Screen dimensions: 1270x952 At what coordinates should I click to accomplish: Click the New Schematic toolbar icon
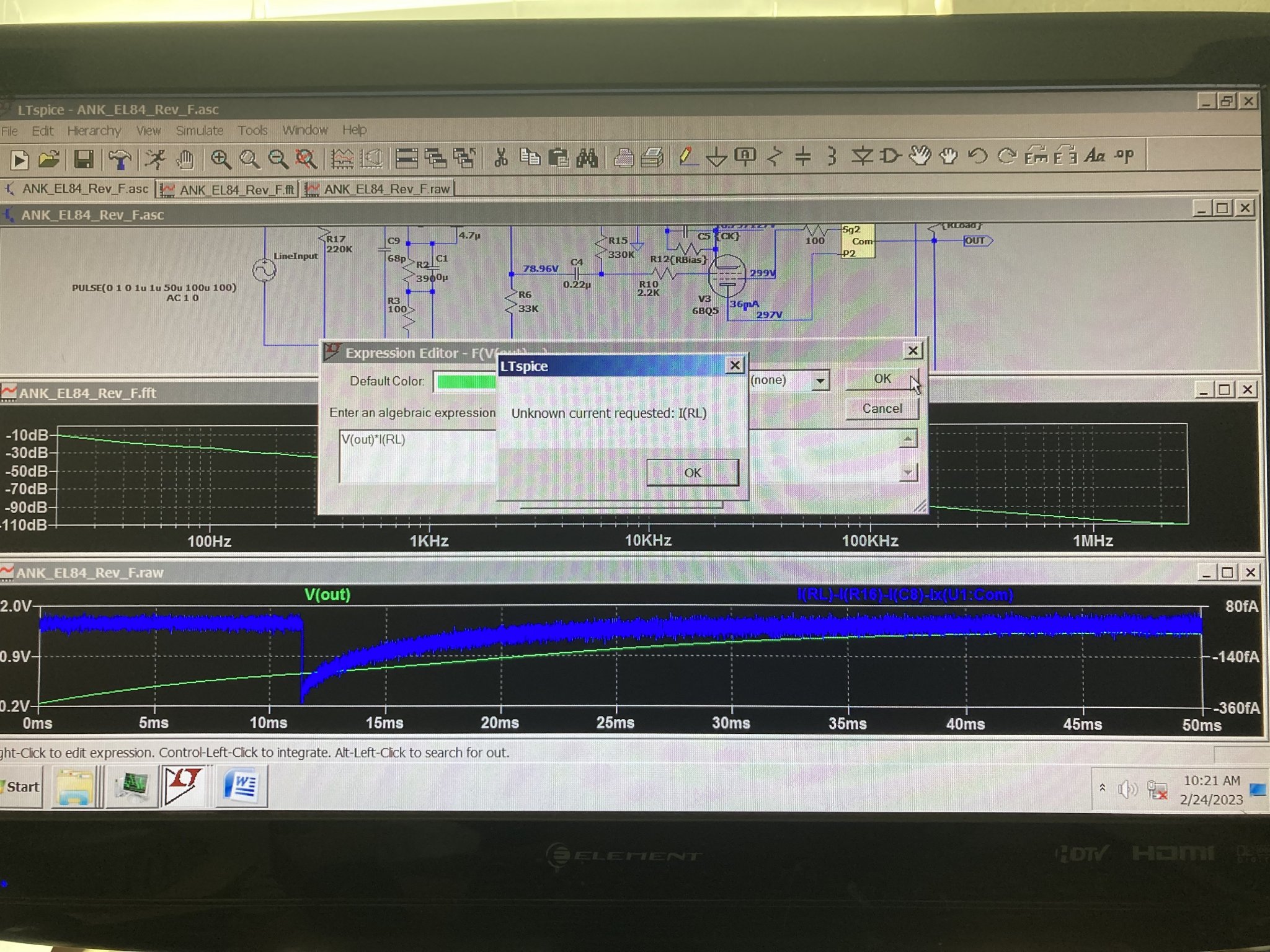(19, 160)
